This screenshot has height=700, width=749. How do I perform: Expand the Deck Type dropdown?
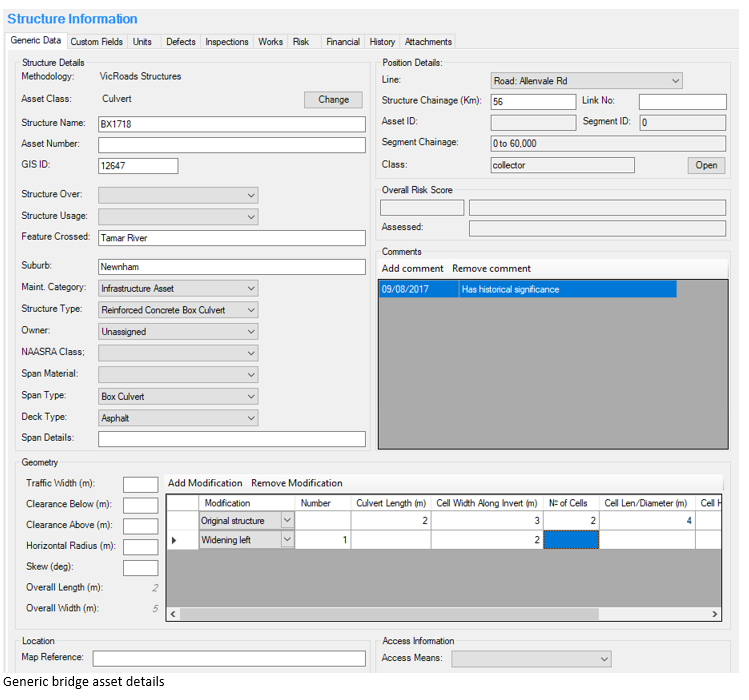(251, 418)
